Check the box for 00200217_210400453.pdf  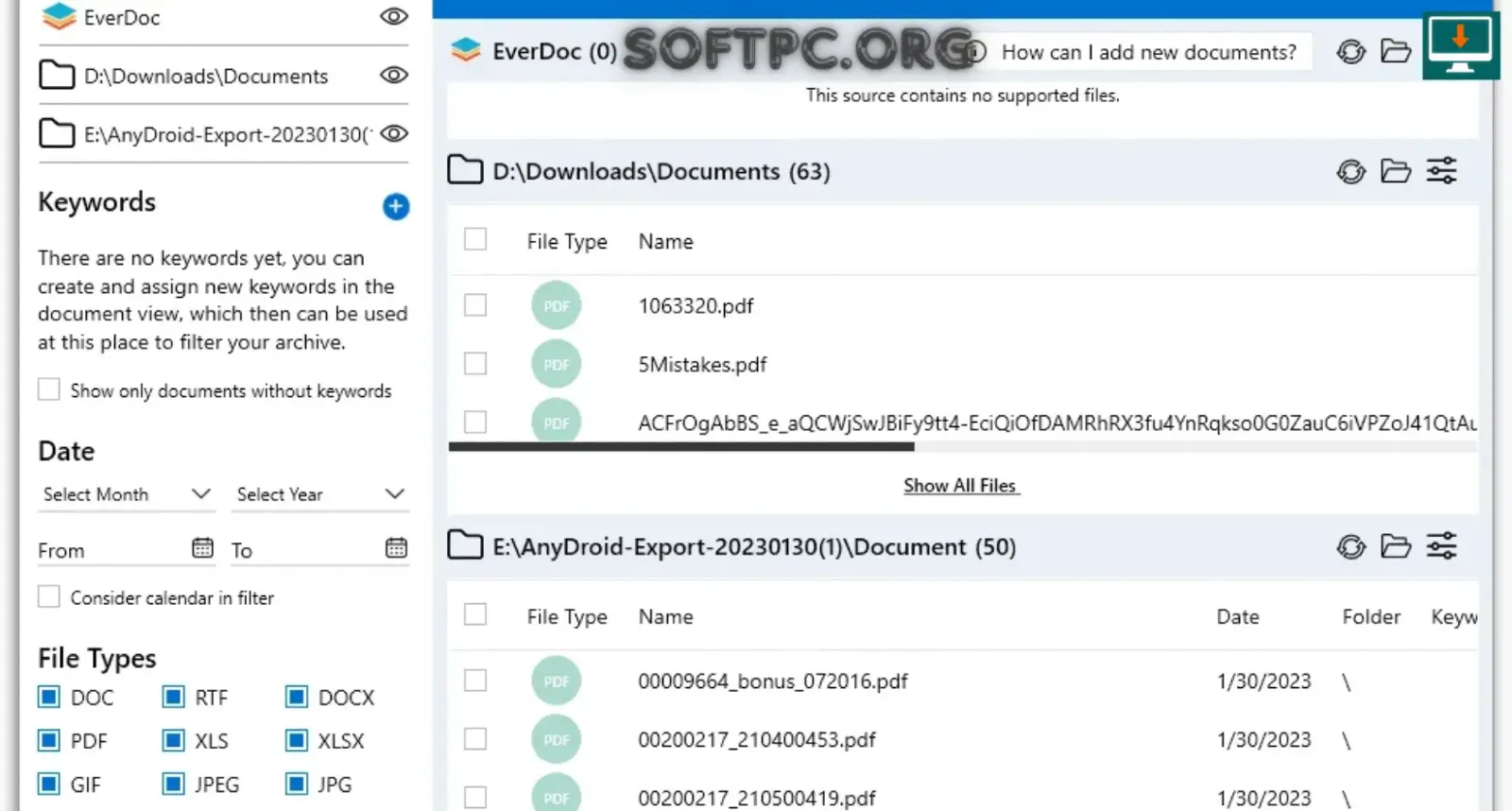pyautogui.click(x=475, y=738)
